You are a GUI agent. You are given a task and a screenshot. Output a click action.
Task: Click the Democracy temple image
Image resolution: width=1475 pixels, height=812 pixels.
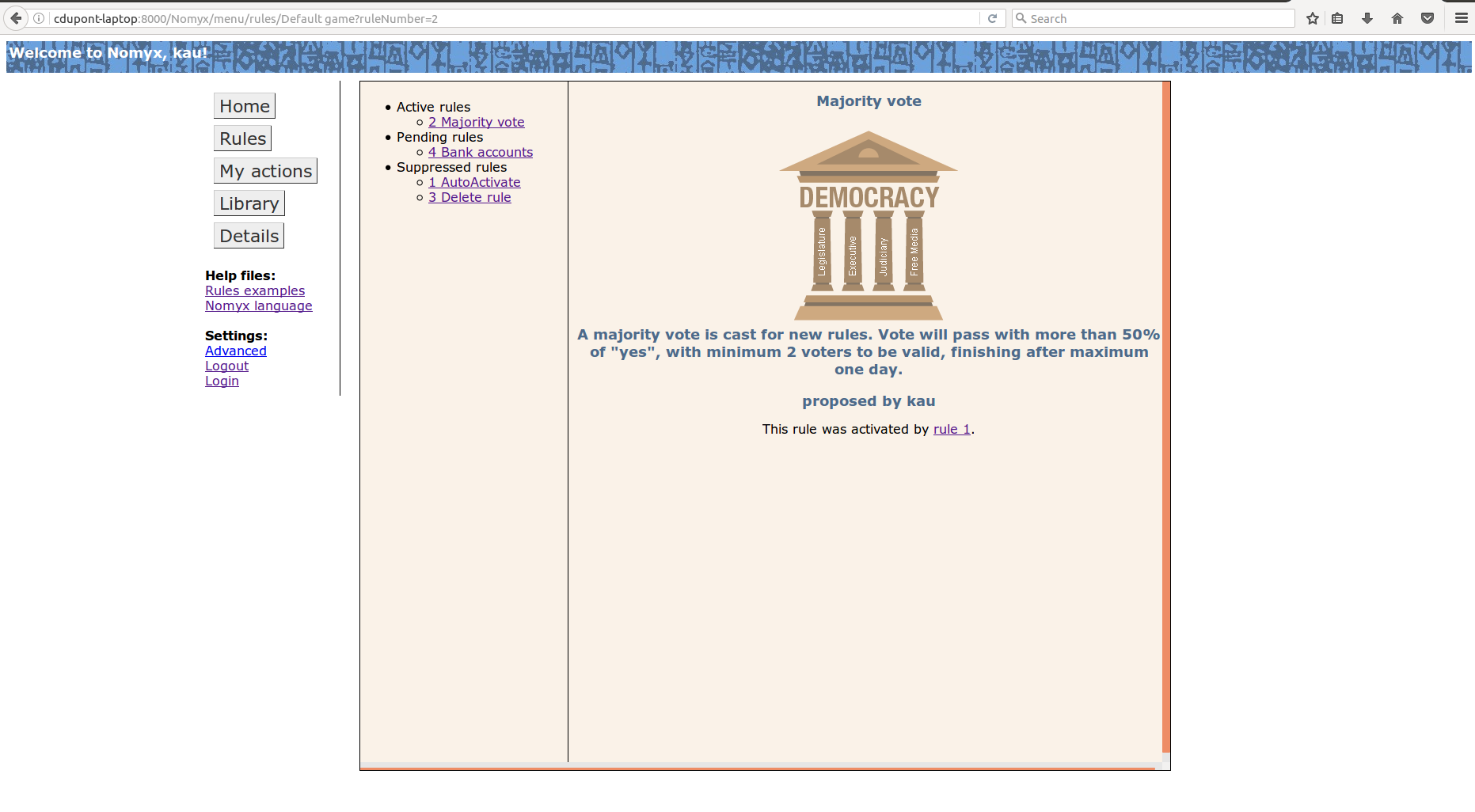pos(869,226)
